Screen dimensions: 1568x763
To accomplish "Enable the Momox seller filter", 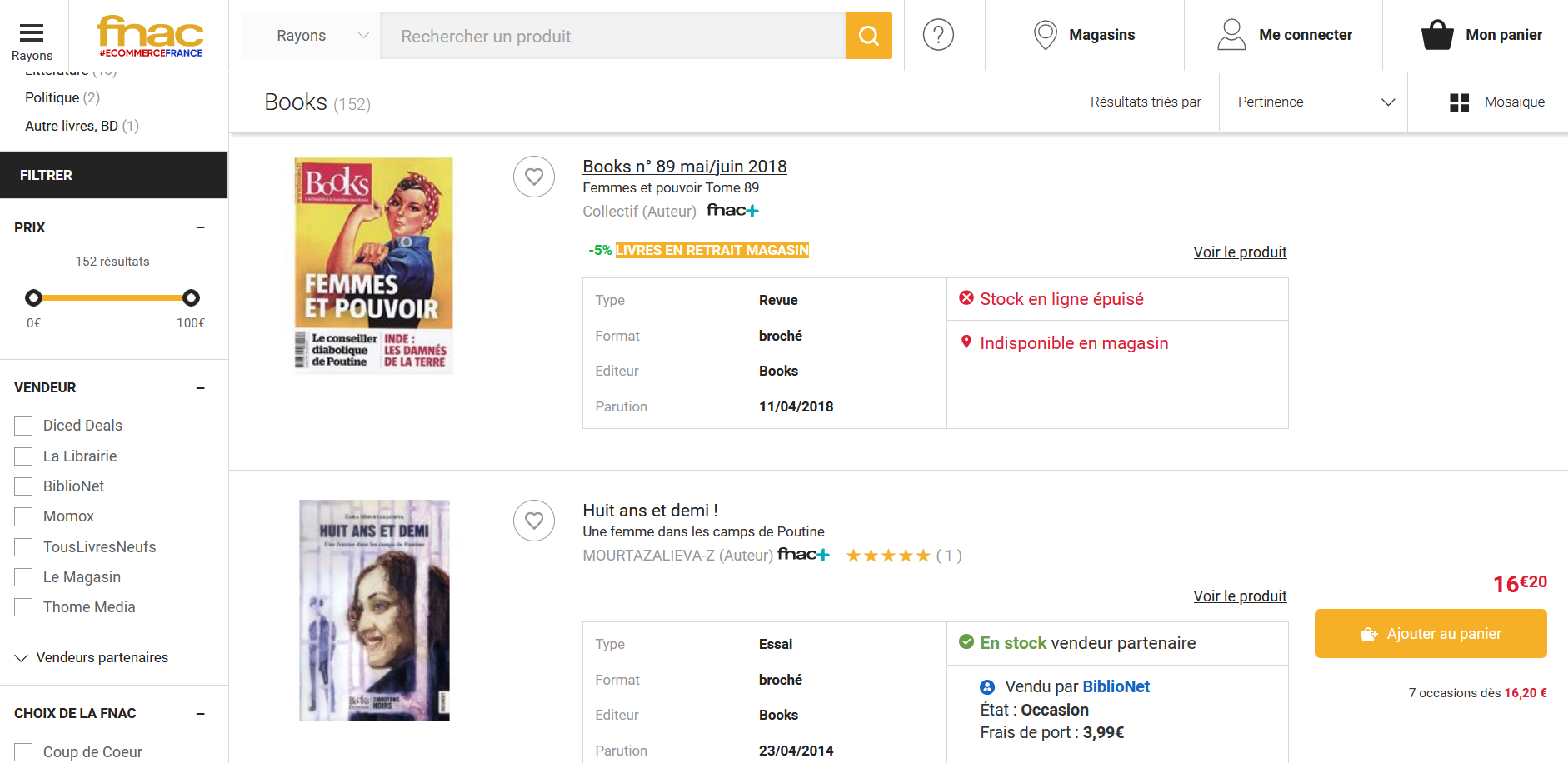I will (24, 517).
